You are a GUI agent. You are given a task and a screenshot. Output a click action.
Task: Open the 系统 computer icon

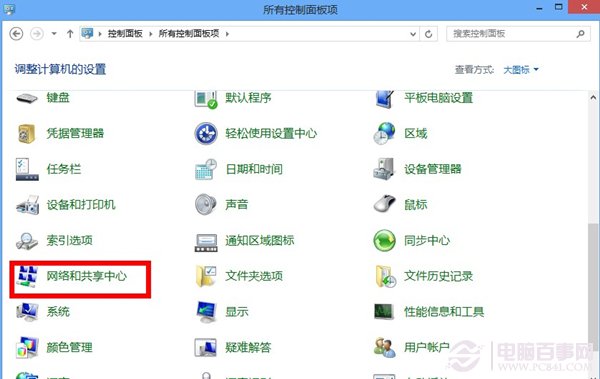(27, 312)
